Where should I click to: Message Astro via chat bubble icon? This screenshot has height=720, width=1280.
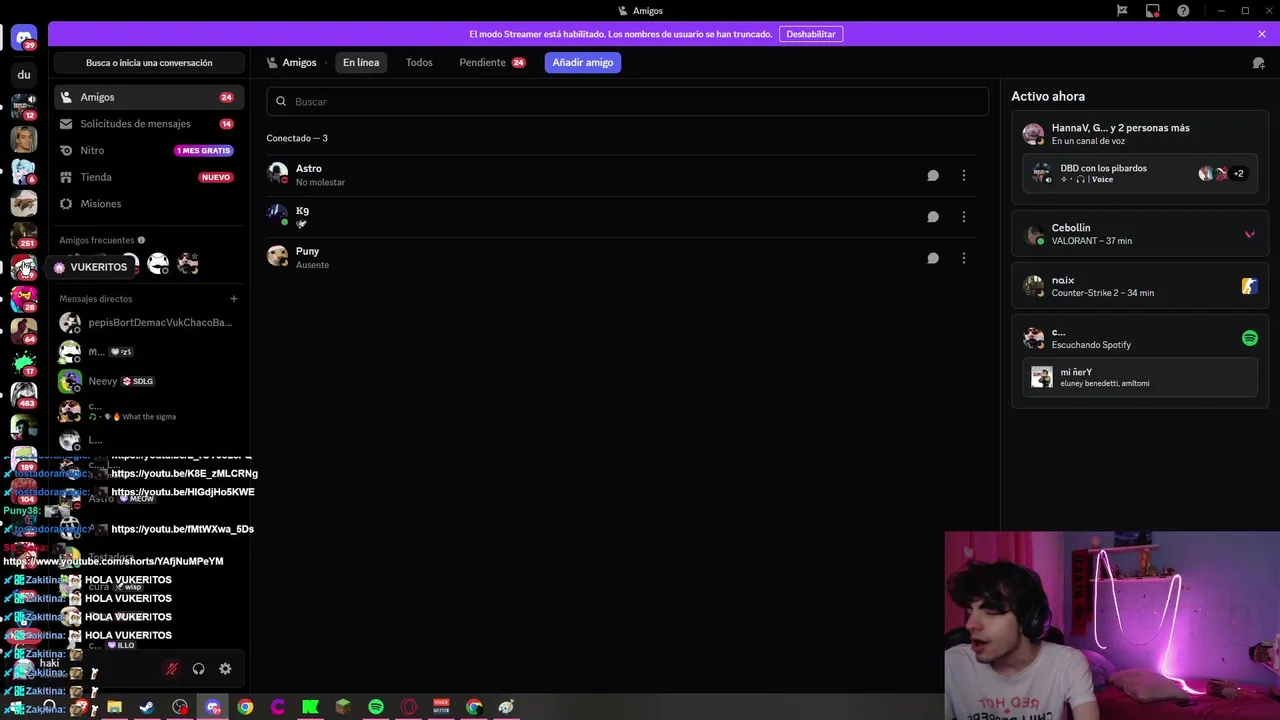tap(933, 175)
